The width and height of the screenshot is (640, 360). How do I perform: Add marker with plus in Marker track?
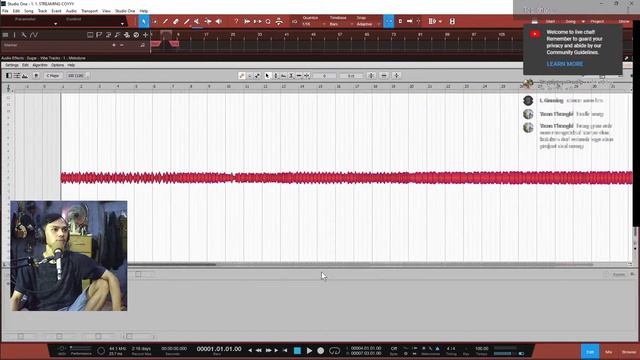(114, 45)
